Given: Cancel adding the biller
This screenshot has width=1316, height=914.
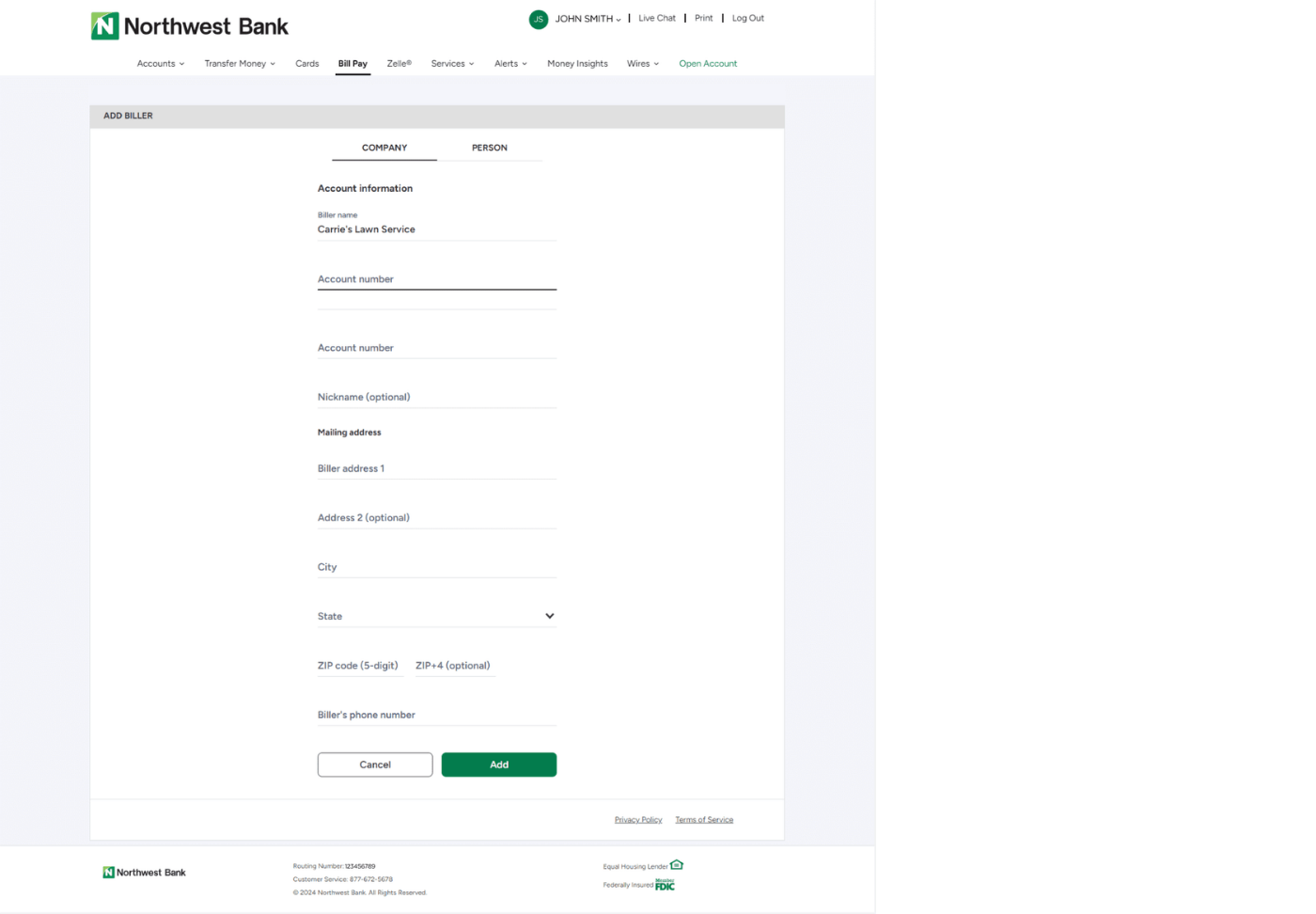Looking at the screenshot, I should tap(375, 764).
